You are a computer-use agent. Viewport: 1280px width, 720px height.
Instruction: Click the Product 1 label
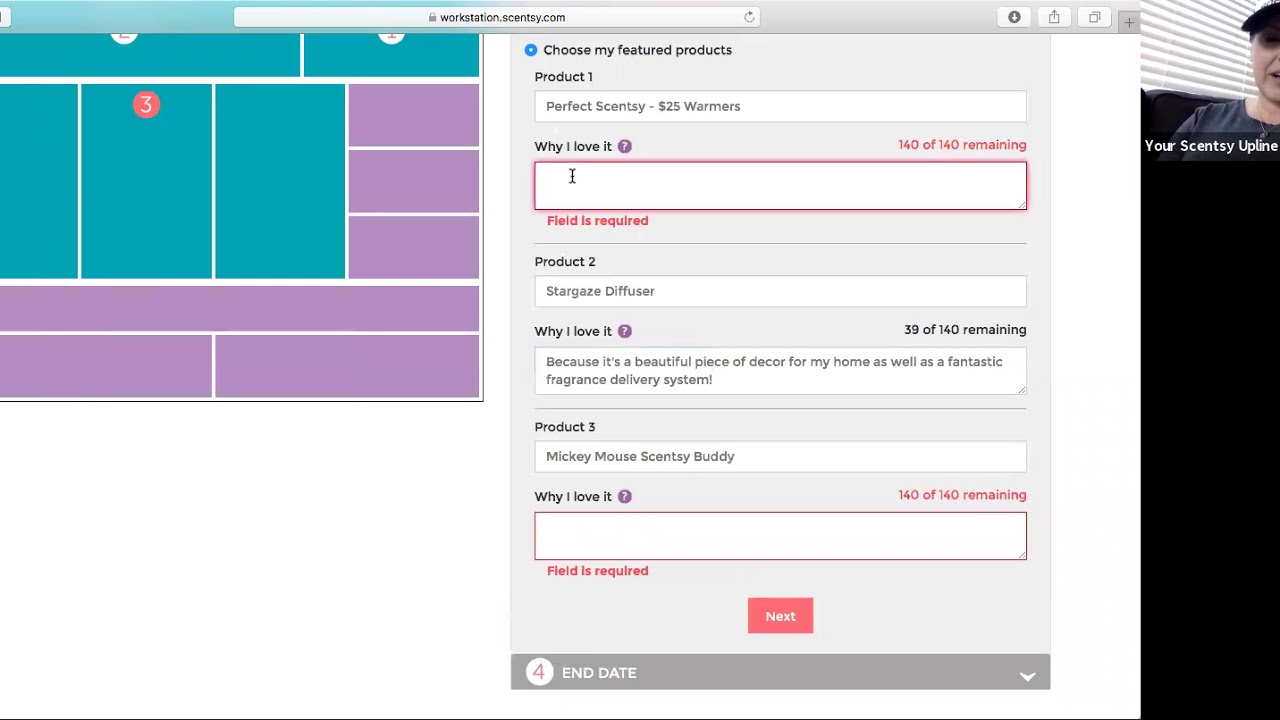click(x=563, y=77)
